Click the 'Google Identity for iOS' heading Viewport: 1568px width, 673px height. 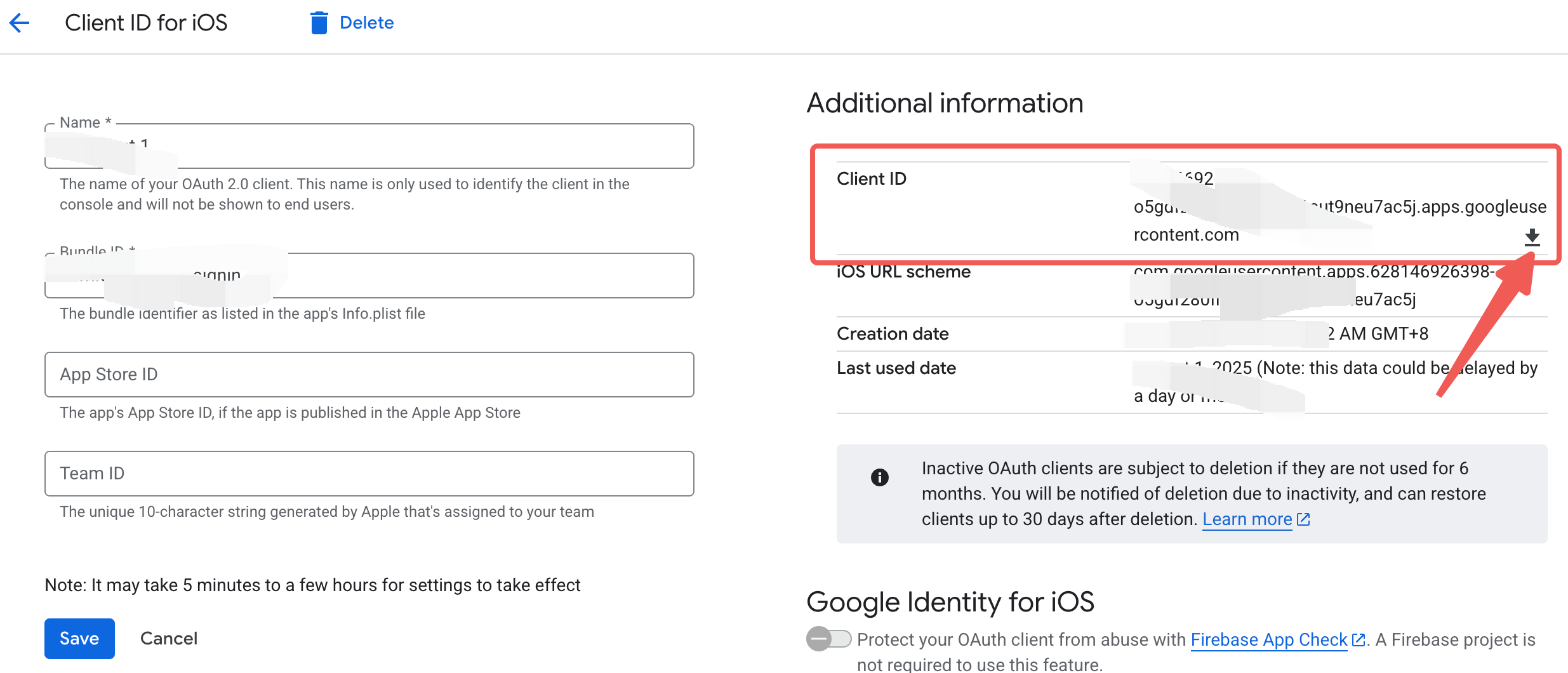[x=950, y=602]
